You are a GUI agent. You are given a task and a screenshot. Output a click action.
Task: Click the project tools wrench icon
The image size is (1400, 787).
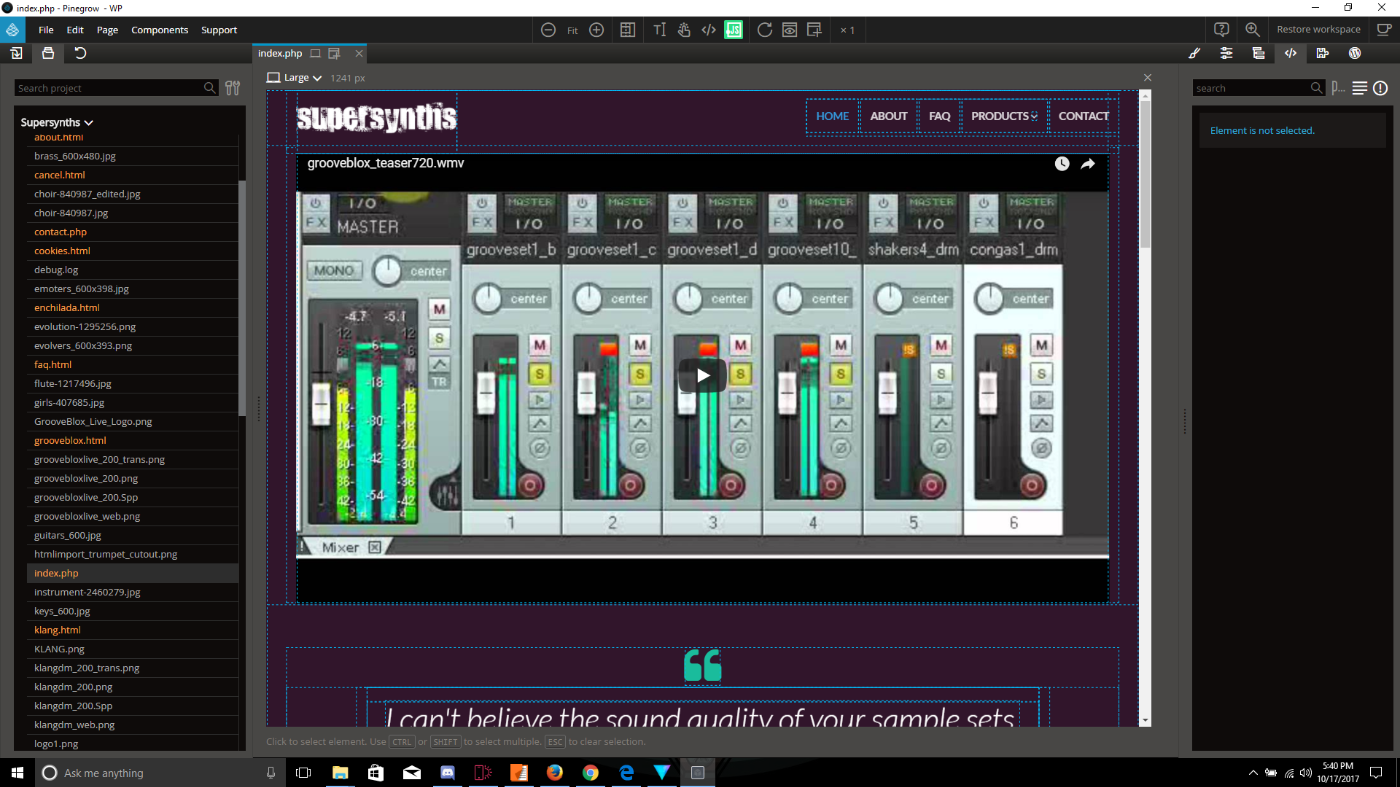(233, 88)
